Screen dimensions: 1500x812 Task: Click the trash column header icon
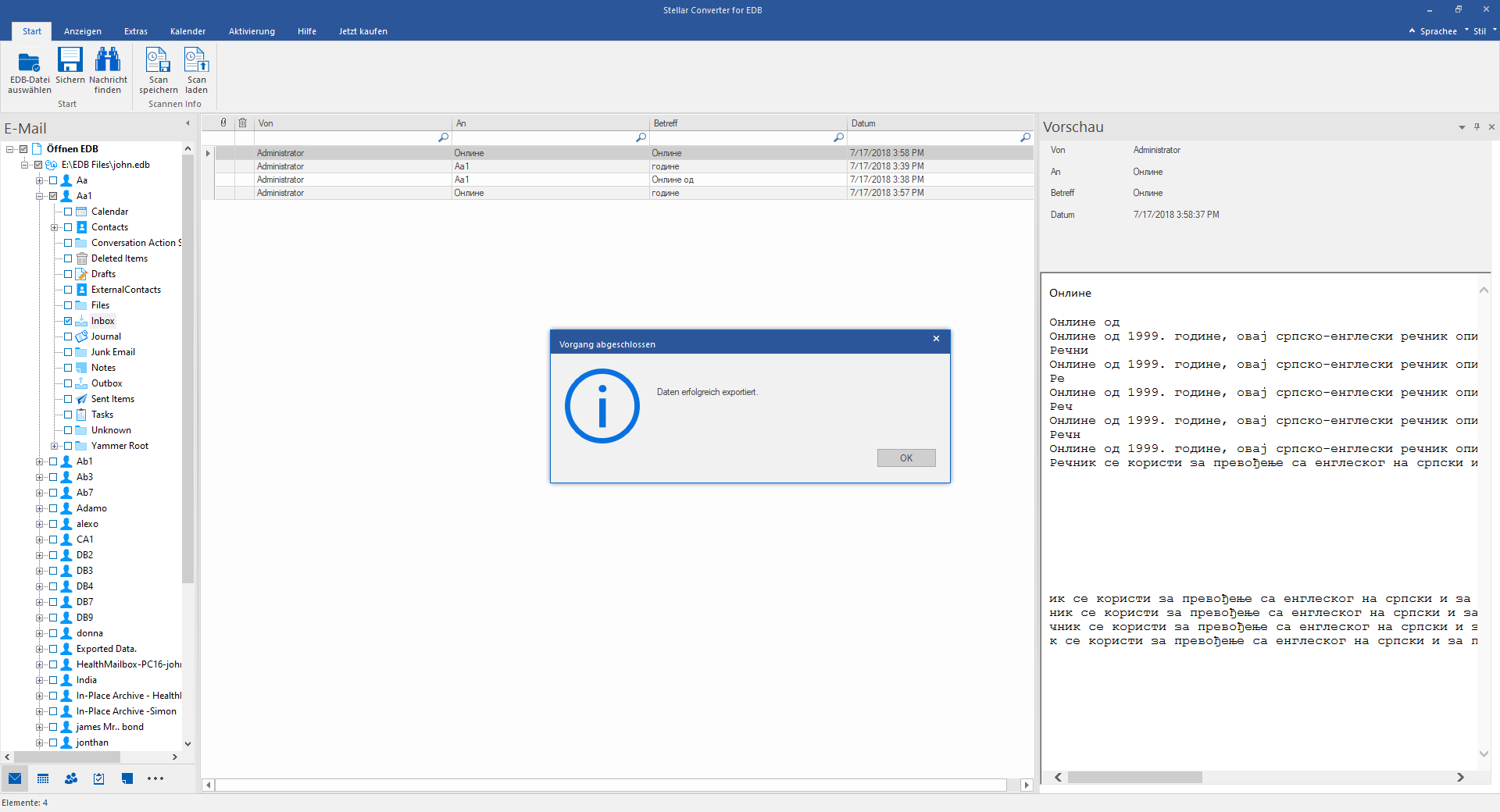point(243,123)
